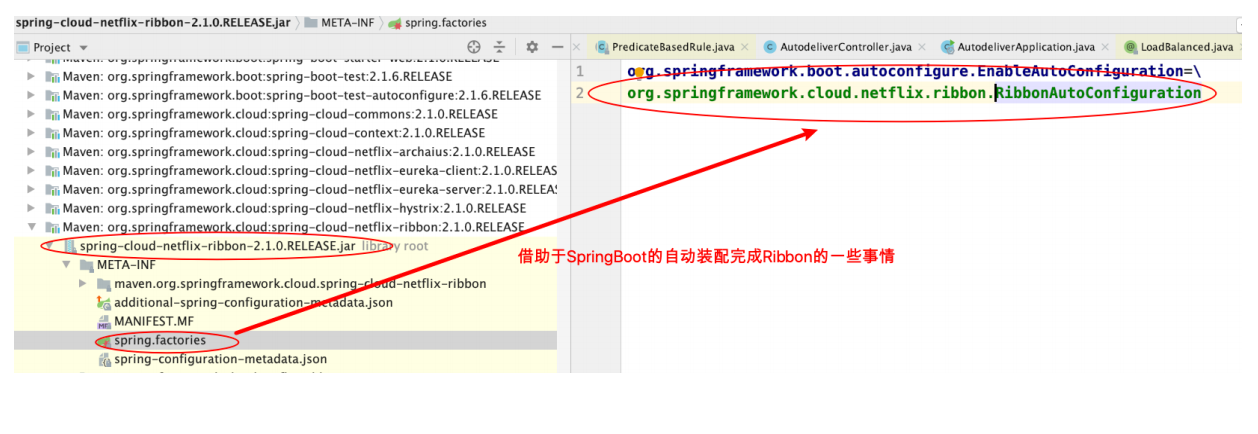Select Maven spring-boot-test:2.1.6.RELEASE row
The height and width of the screenshot is (434, 1258).
(285, 76)
